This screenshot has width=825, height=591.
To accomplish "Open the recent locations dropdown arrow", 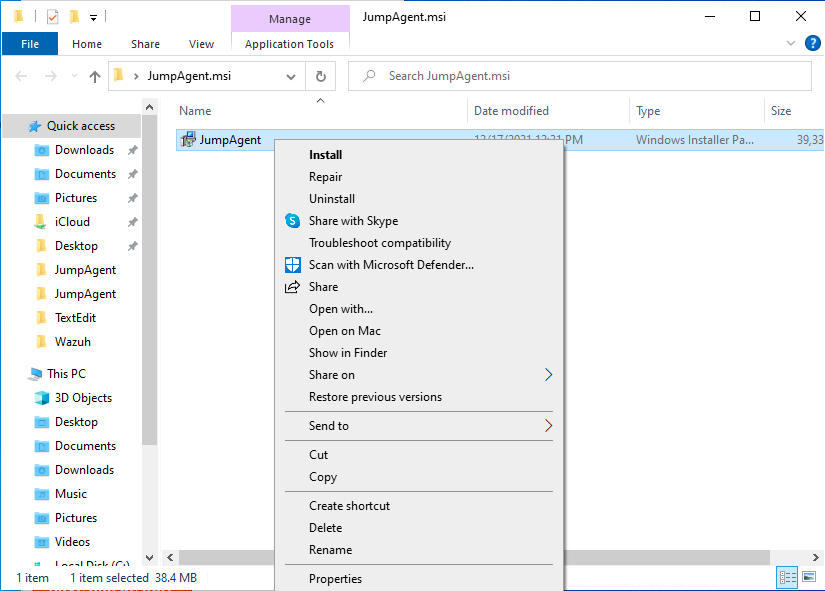I will tap(74, 77).
